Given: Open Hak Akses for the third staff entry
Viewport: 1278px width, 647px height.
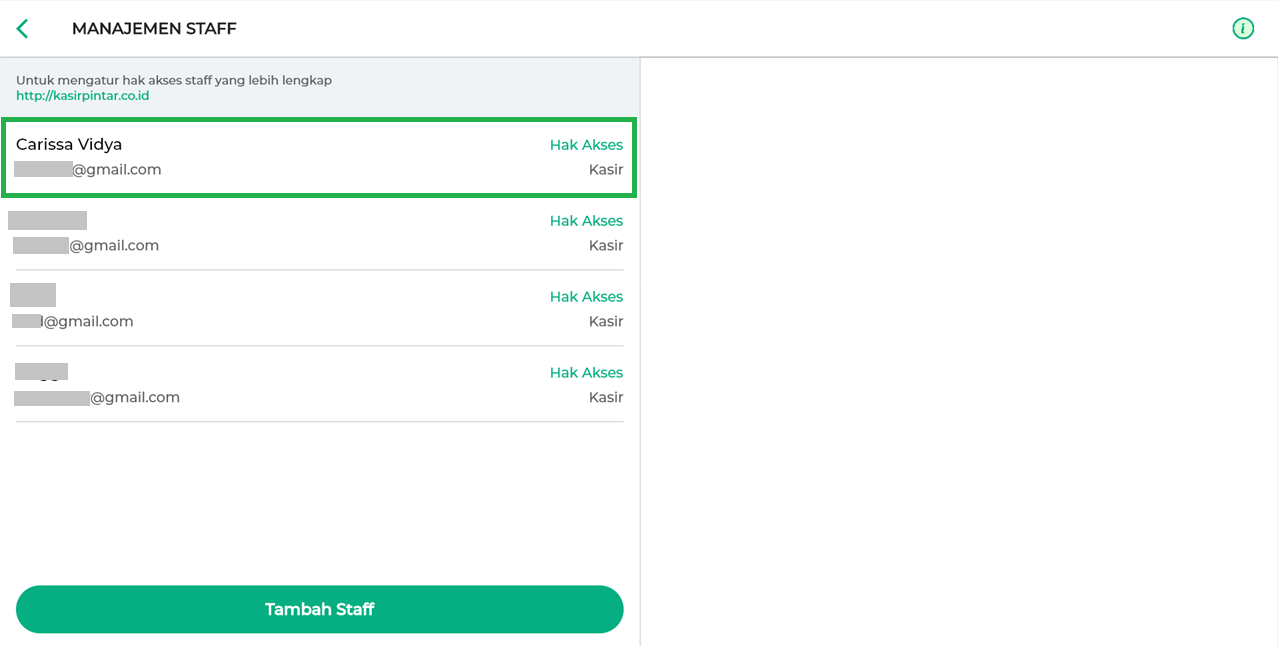Looking at the screenshot, I should pyautogui.click(x=586, y=297).
